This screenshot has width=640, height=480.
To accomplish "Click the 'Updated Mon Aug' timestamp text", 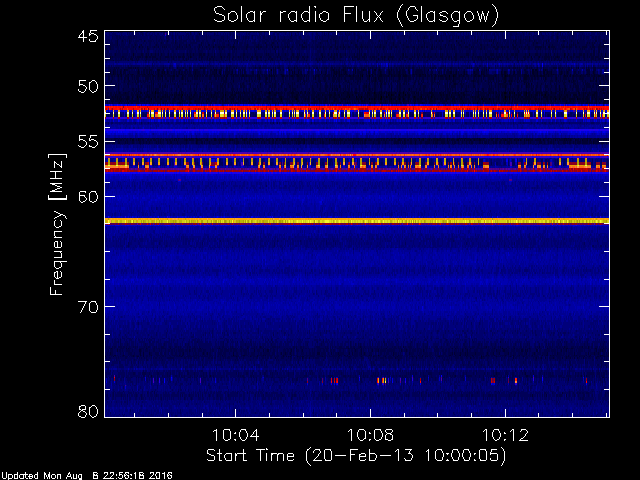I will point(87,476).
